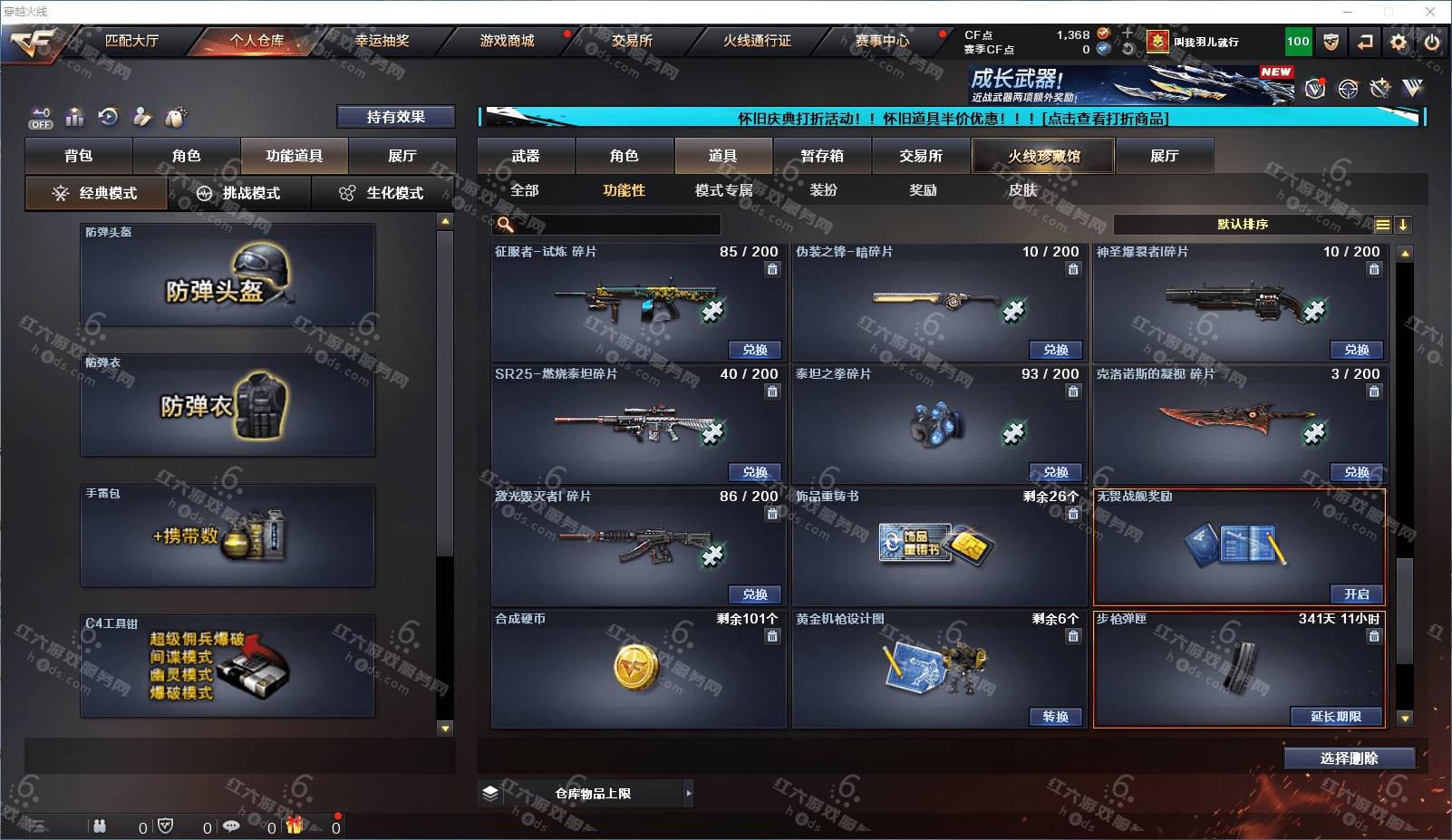
Task: Click the power exit icon
Action: (x=1432, y=42)
